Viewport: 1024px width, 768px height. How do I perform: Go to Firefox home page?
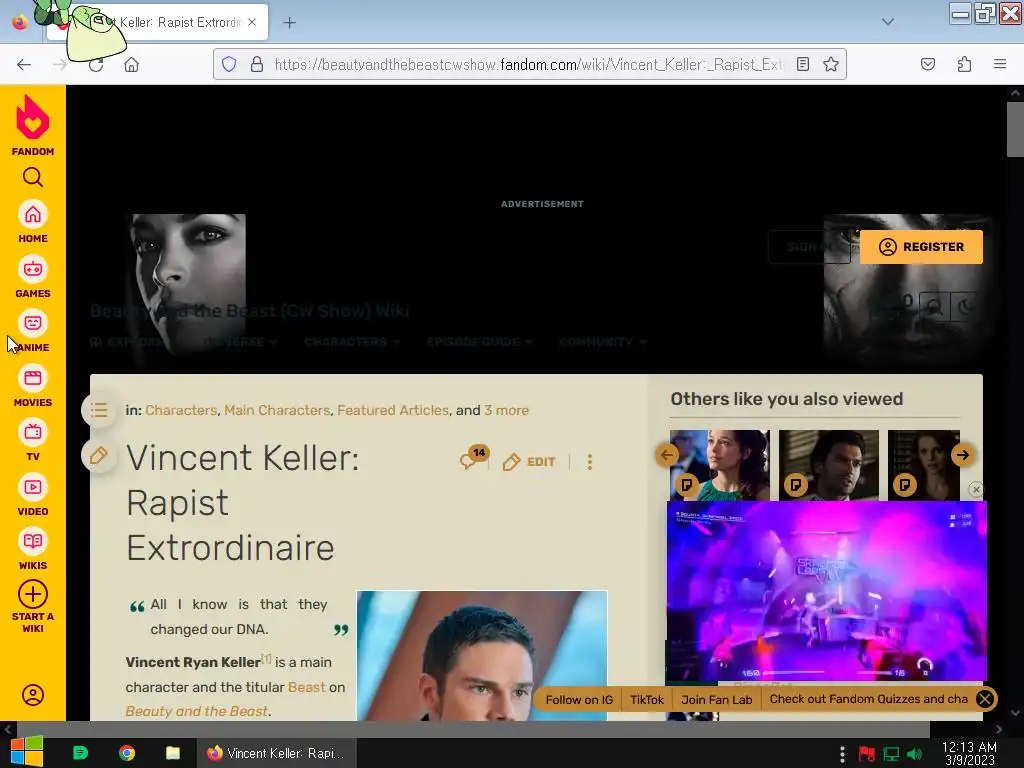pos(132,65)
